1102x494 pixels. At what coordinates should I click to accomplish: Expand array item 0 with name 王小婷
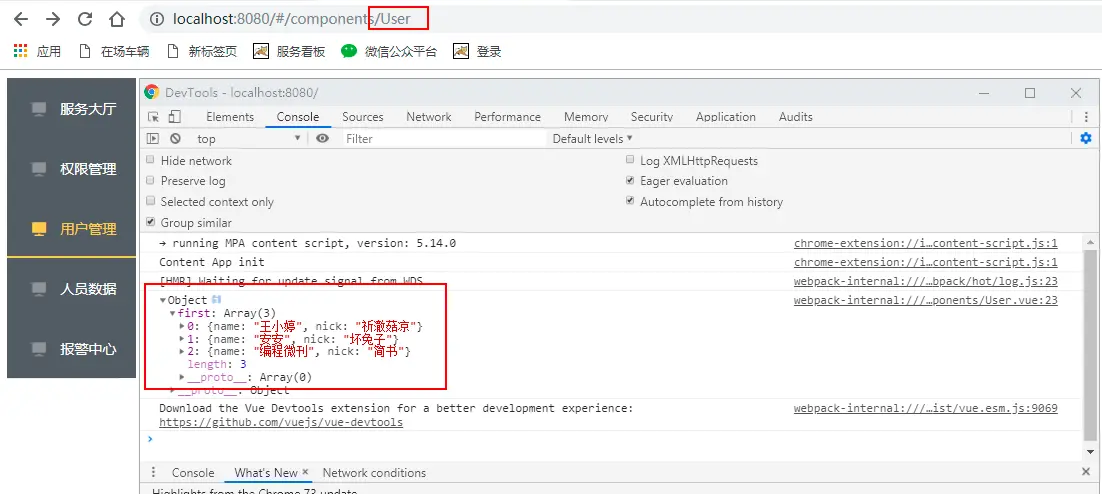(x=183, y=326)
